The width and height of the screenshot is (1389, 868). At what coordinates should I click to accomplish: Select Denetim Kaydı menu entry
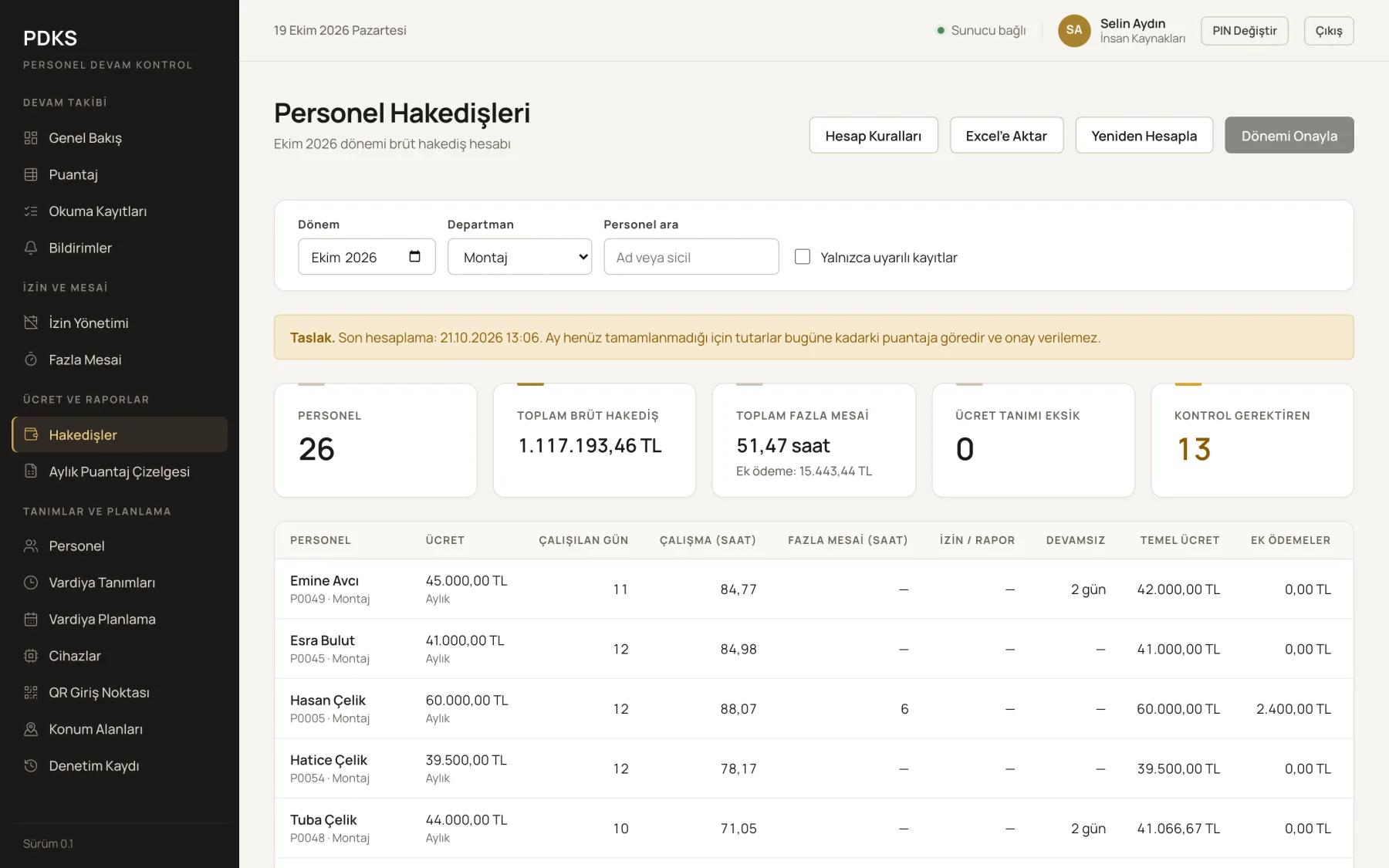pos(120,765)
